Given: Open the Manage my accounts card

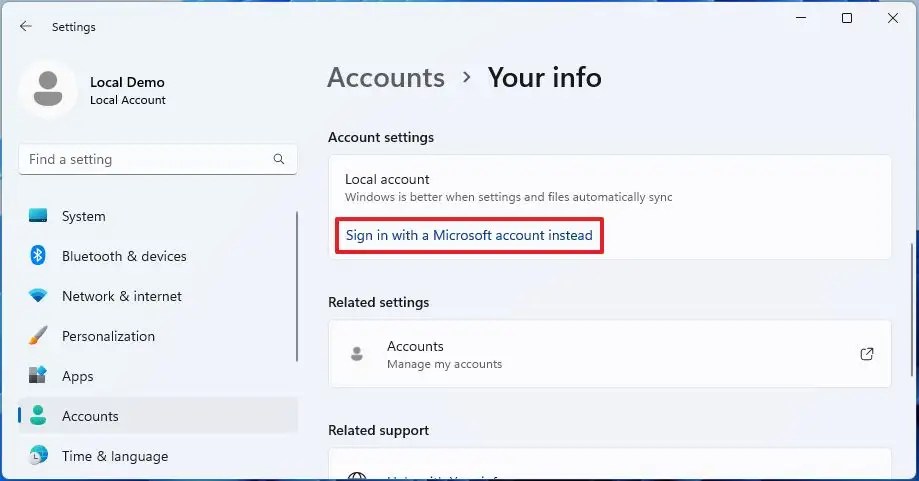Looking at the screenshot, I should coord(610,354).
